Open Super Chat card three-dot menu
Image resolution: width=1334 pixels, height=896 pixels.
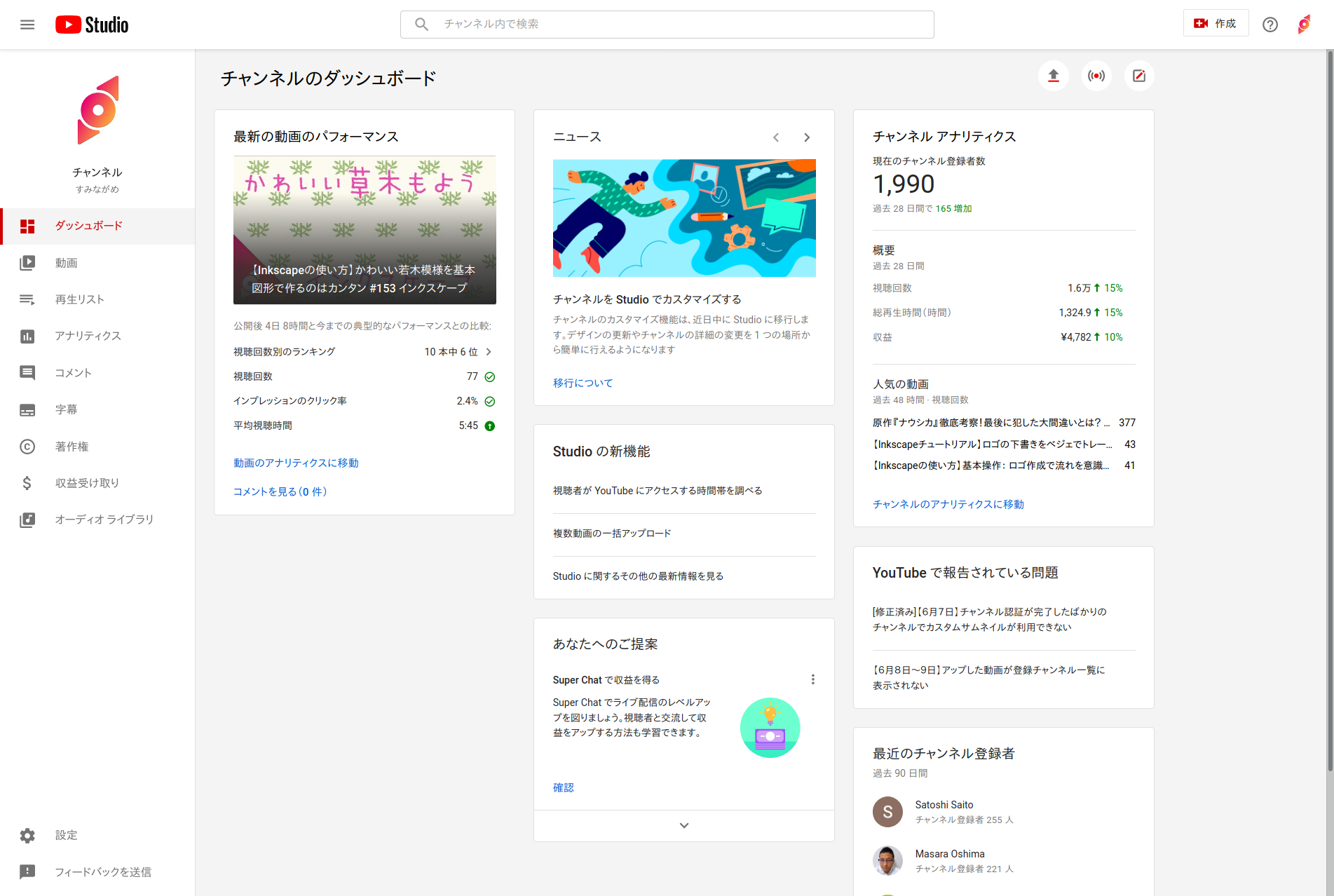812,679
